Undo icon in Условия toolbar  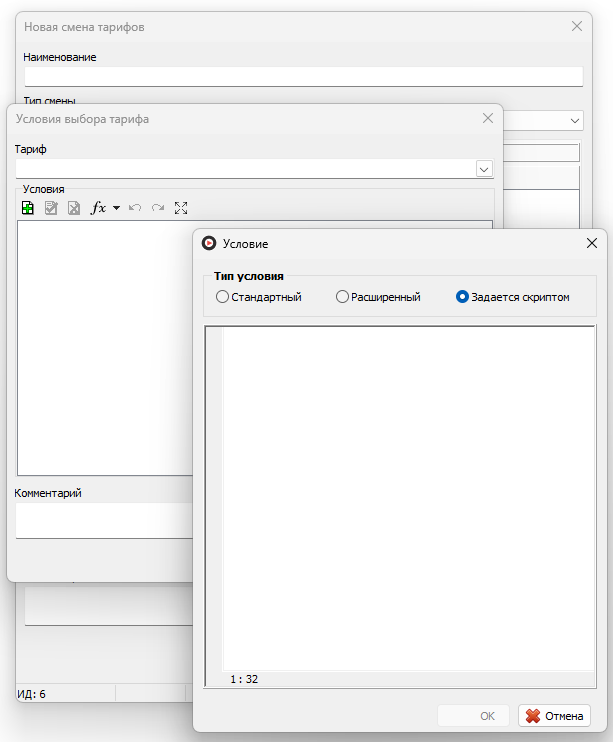tap(135, 208)
